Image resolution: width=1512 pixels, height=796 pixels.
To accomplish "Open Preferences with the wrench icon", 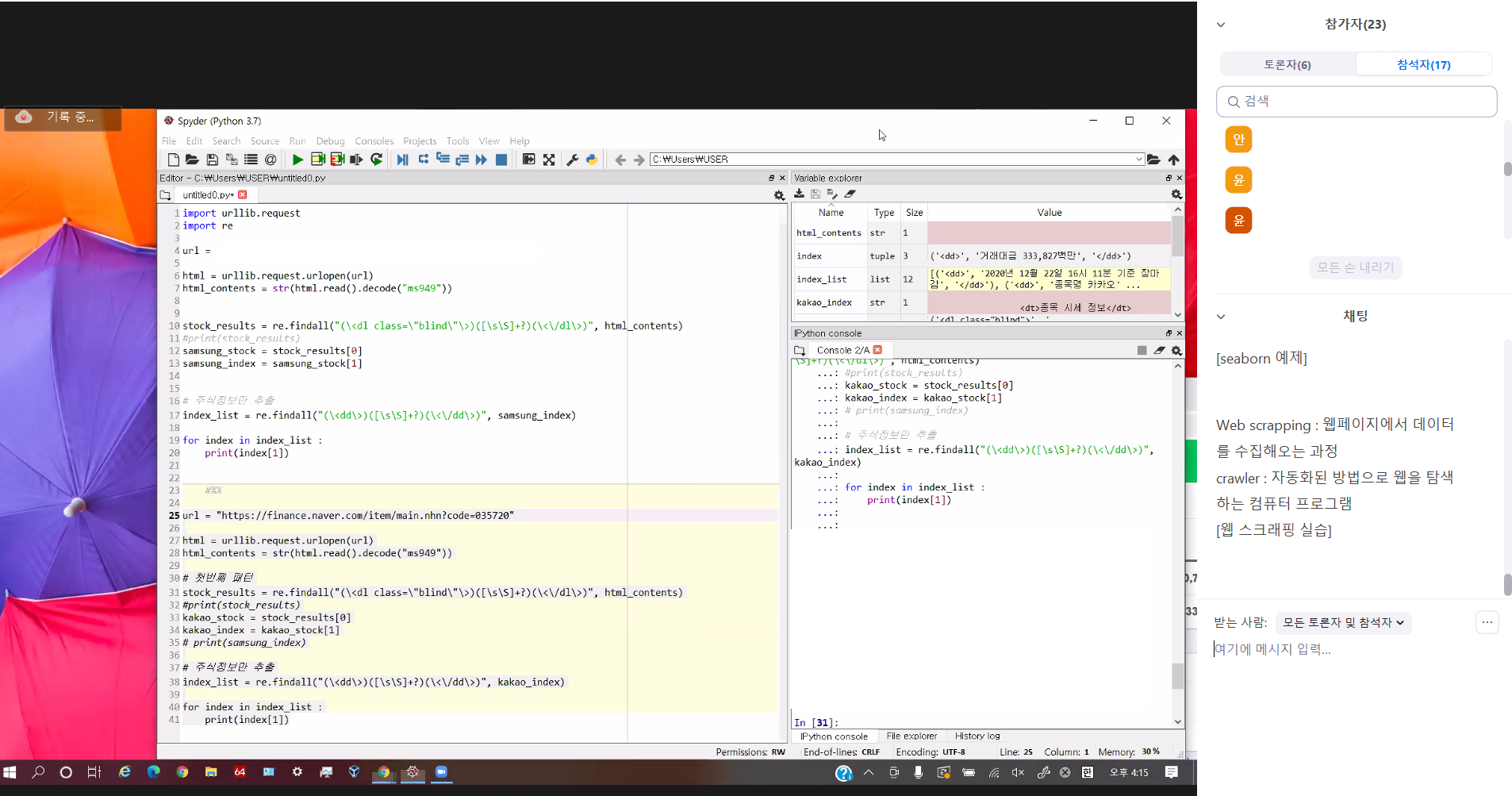I will click(572, 160).
